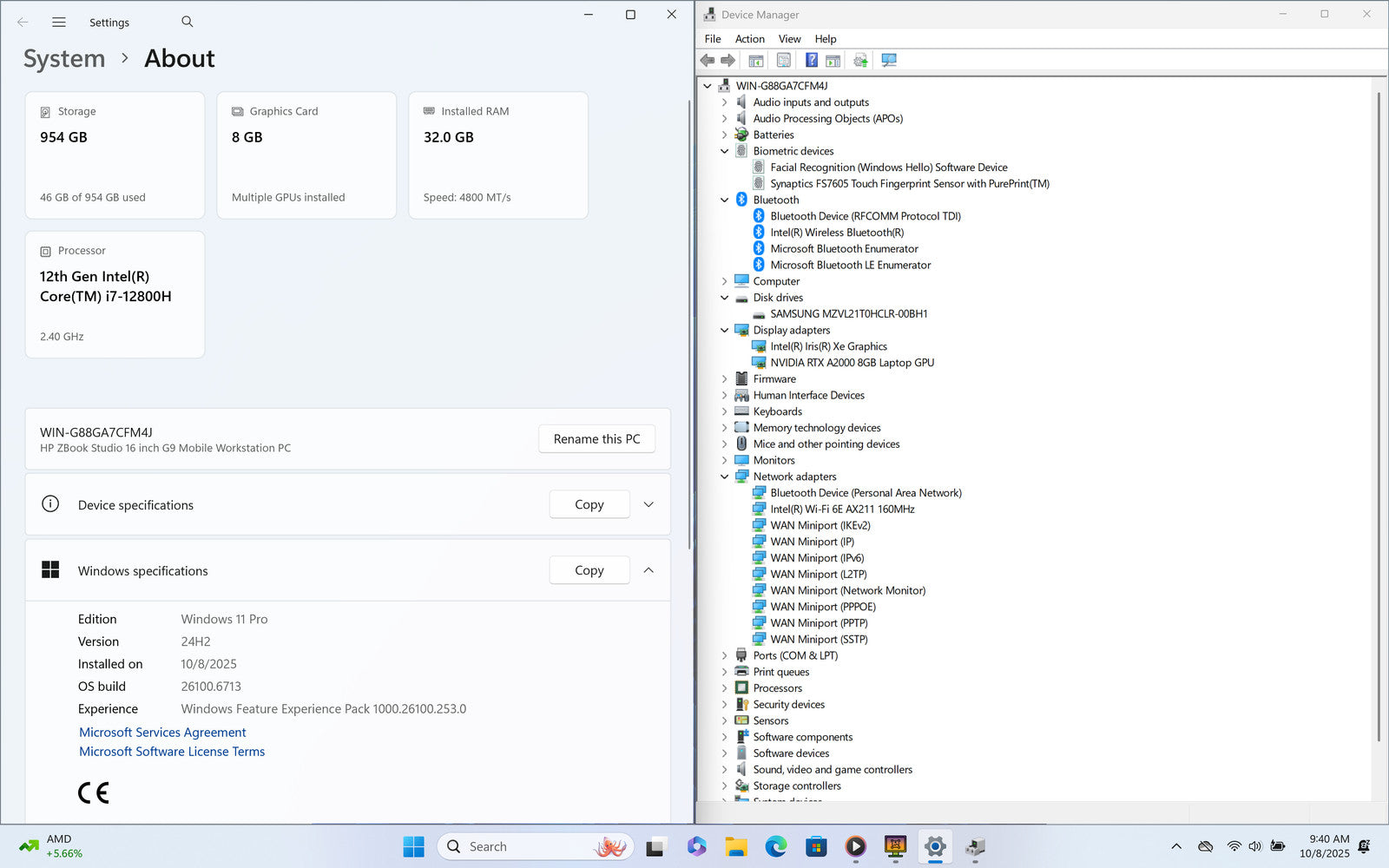Open the View menu
Screen dimensions: 1389x868
click(789, 39)
